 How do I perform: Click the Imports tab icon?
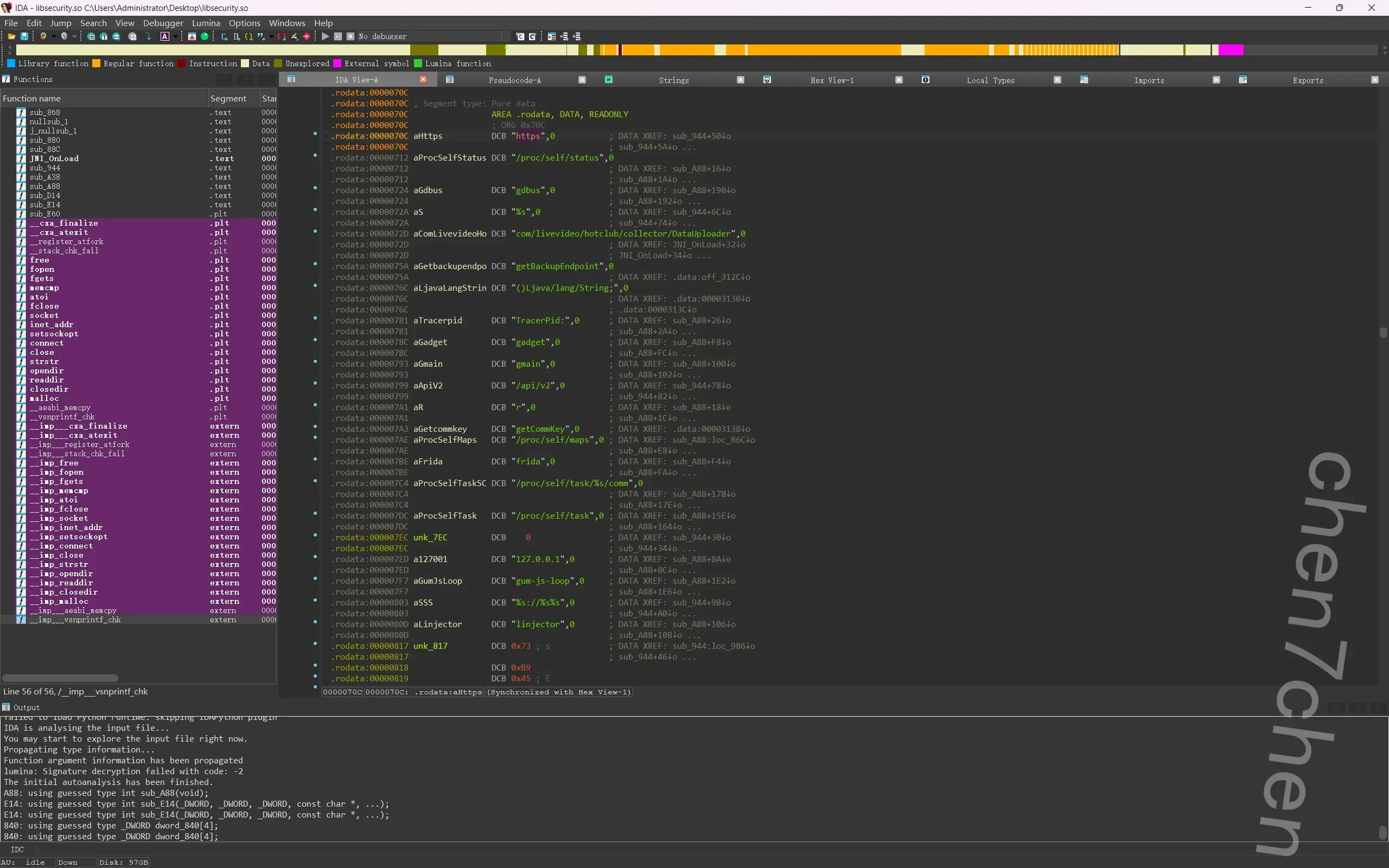[1084, 80]
